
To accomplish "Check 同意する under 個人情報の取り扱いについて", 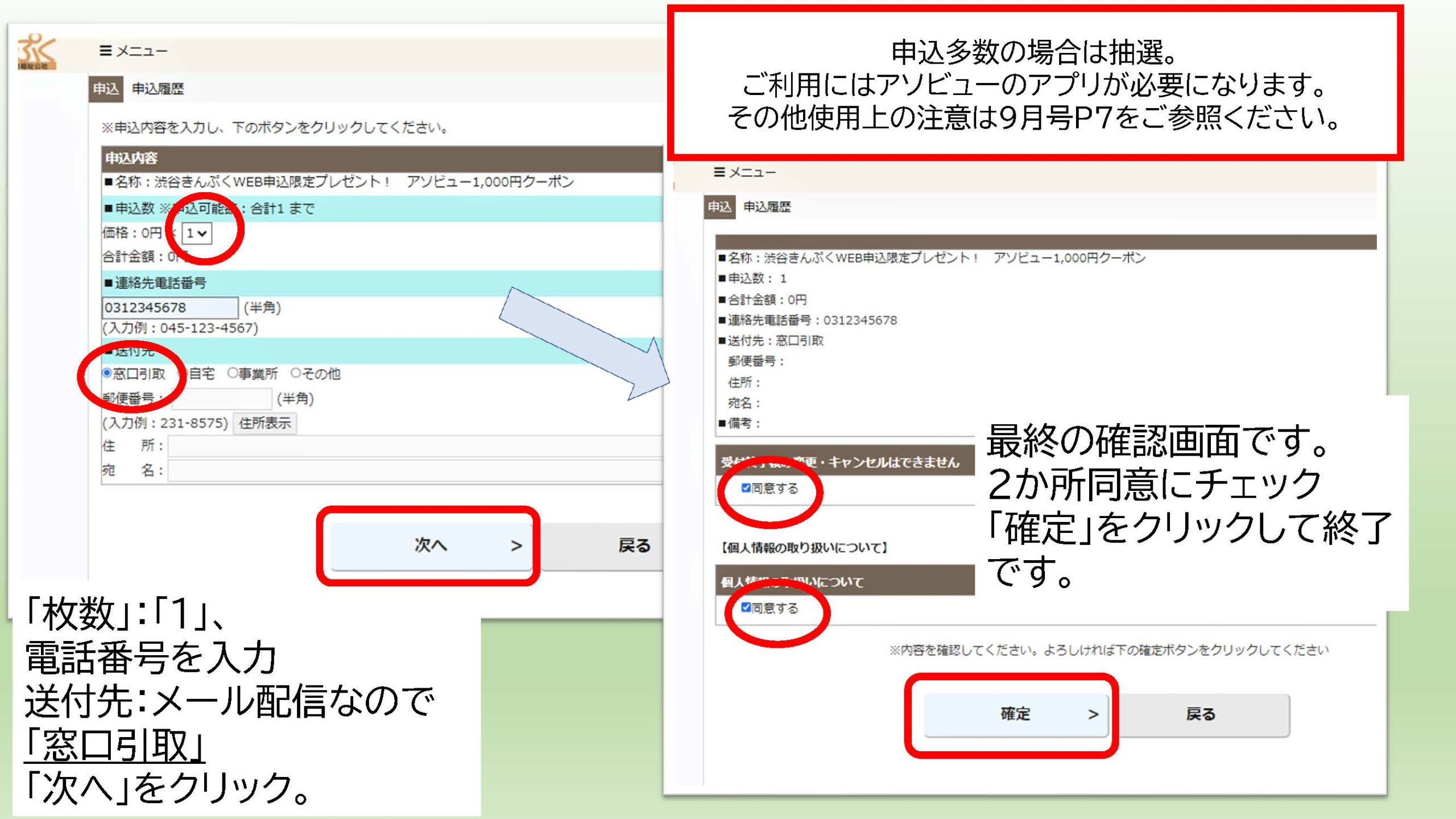I will point(746,607).
